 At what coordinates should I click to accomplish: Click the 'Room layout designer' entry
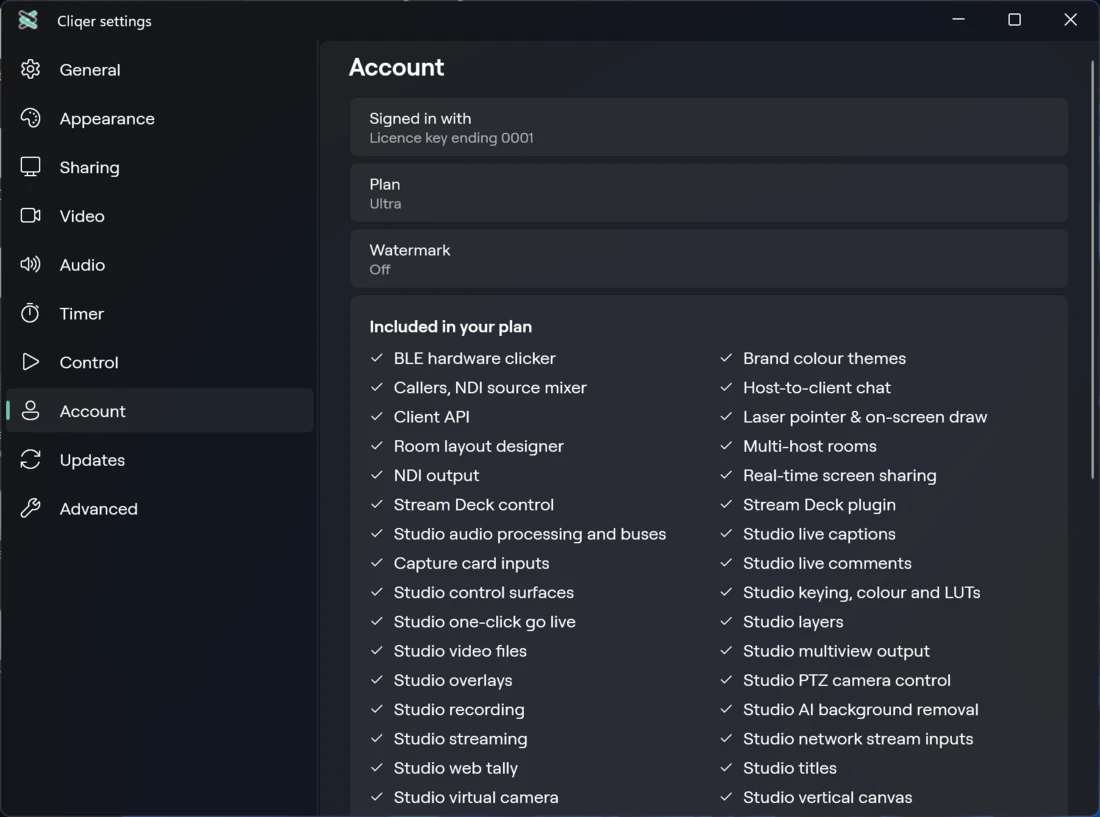tap(478, 446)
